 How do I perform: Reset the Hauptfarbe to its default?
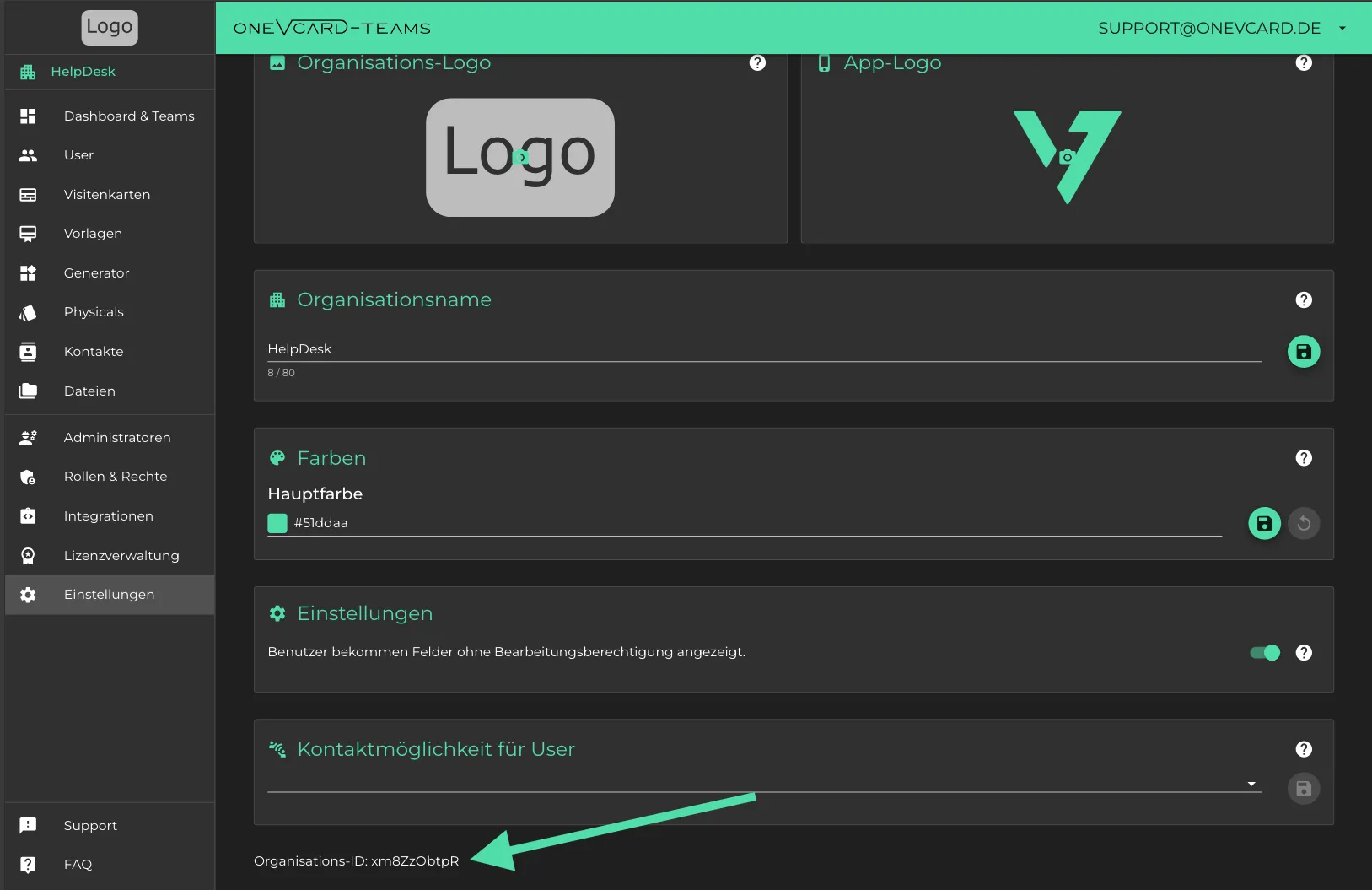point(1304,524)
